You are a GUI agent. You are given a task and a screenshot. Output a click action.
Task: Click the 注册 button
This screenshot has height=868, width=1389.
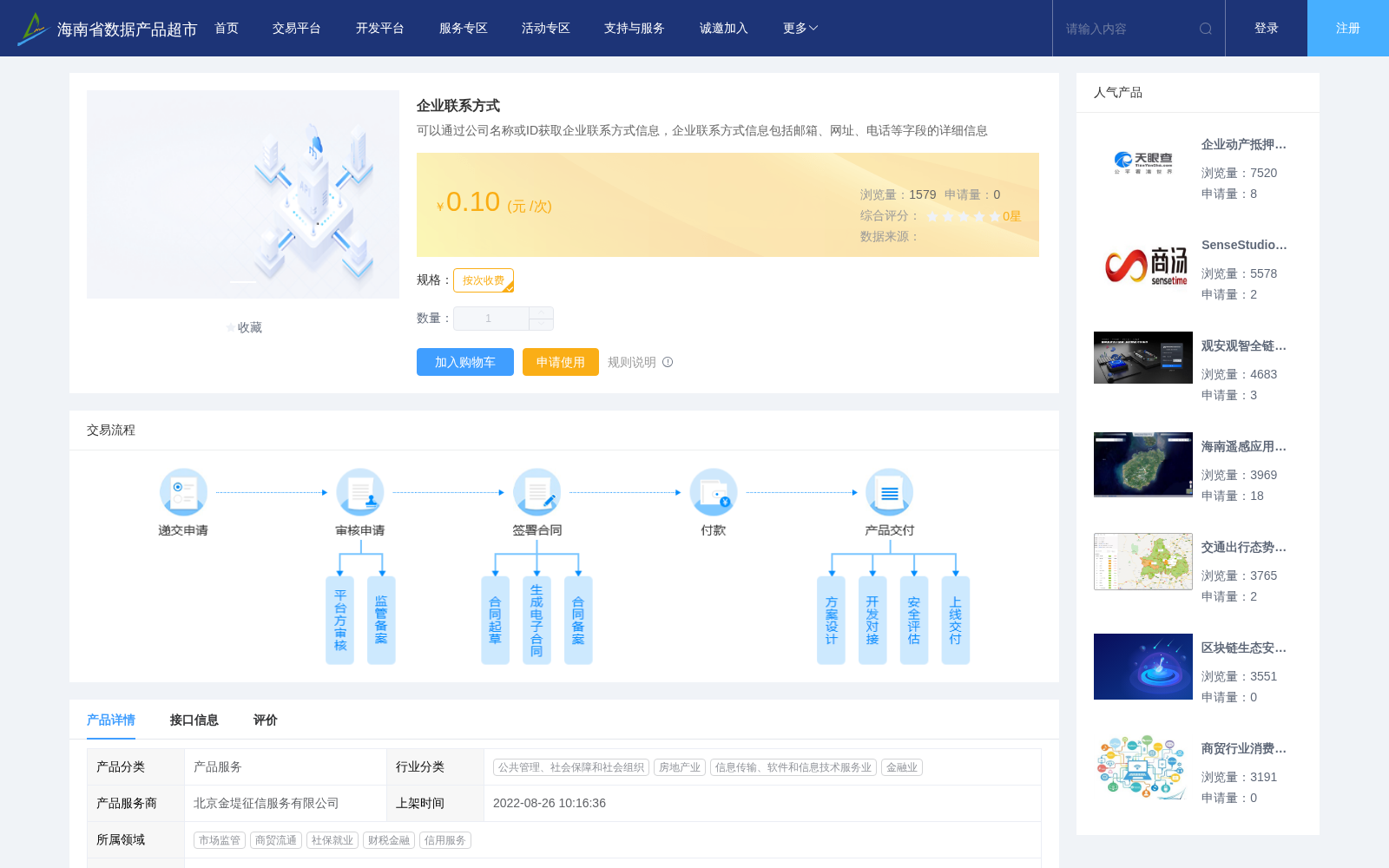[x=1348, y=29]
